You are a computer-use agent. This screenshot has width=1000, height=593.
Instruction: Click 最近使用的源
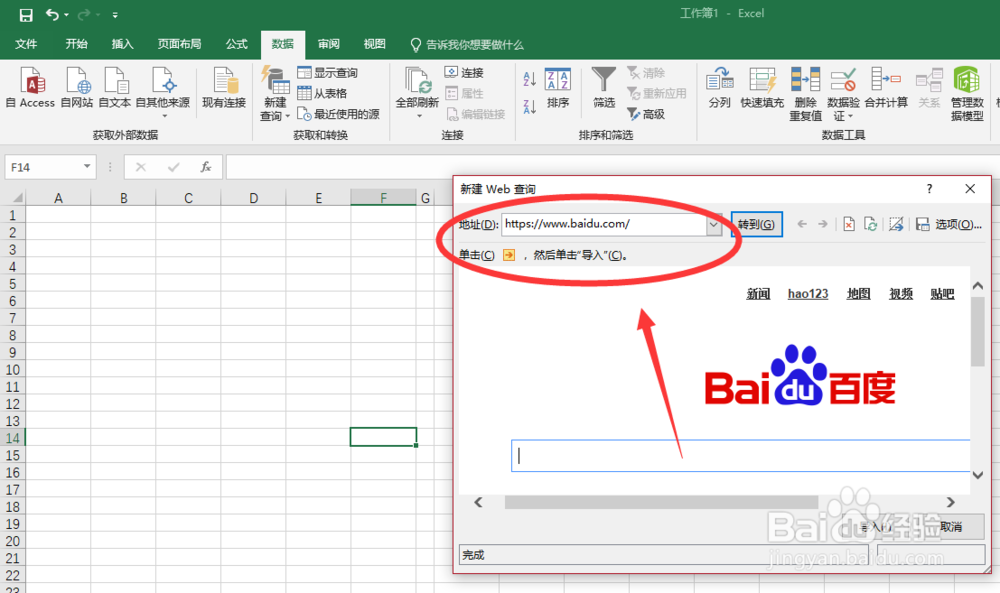point(339,114)
